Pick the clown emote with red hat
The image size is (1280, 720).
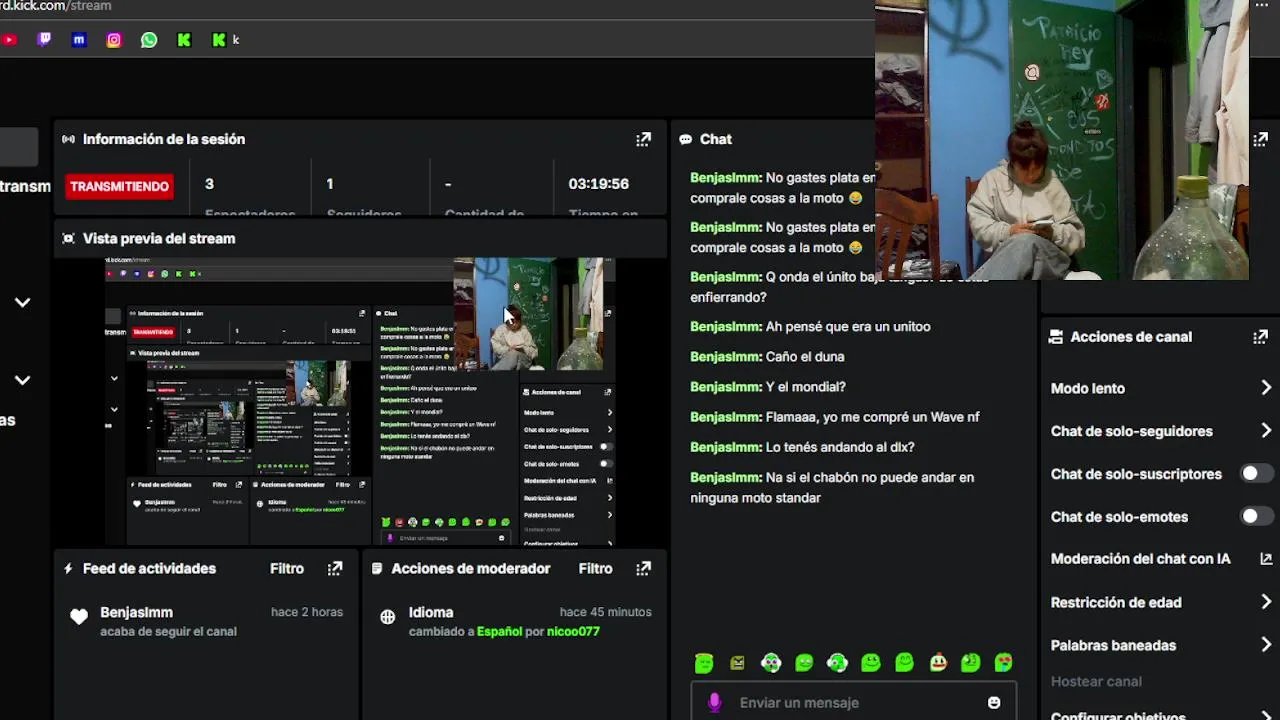(x=938, y=662)
